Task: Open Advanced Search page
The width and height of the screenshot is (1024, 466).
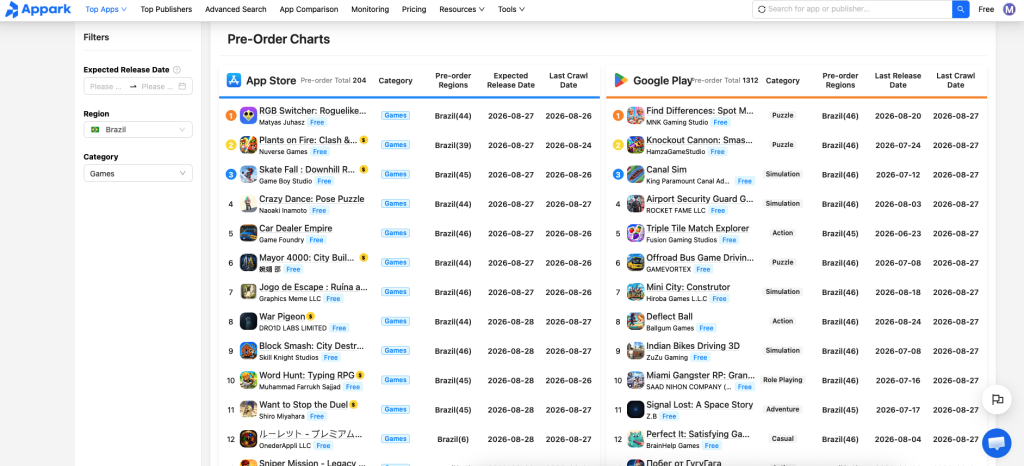Action: click(x=236, y=9)
